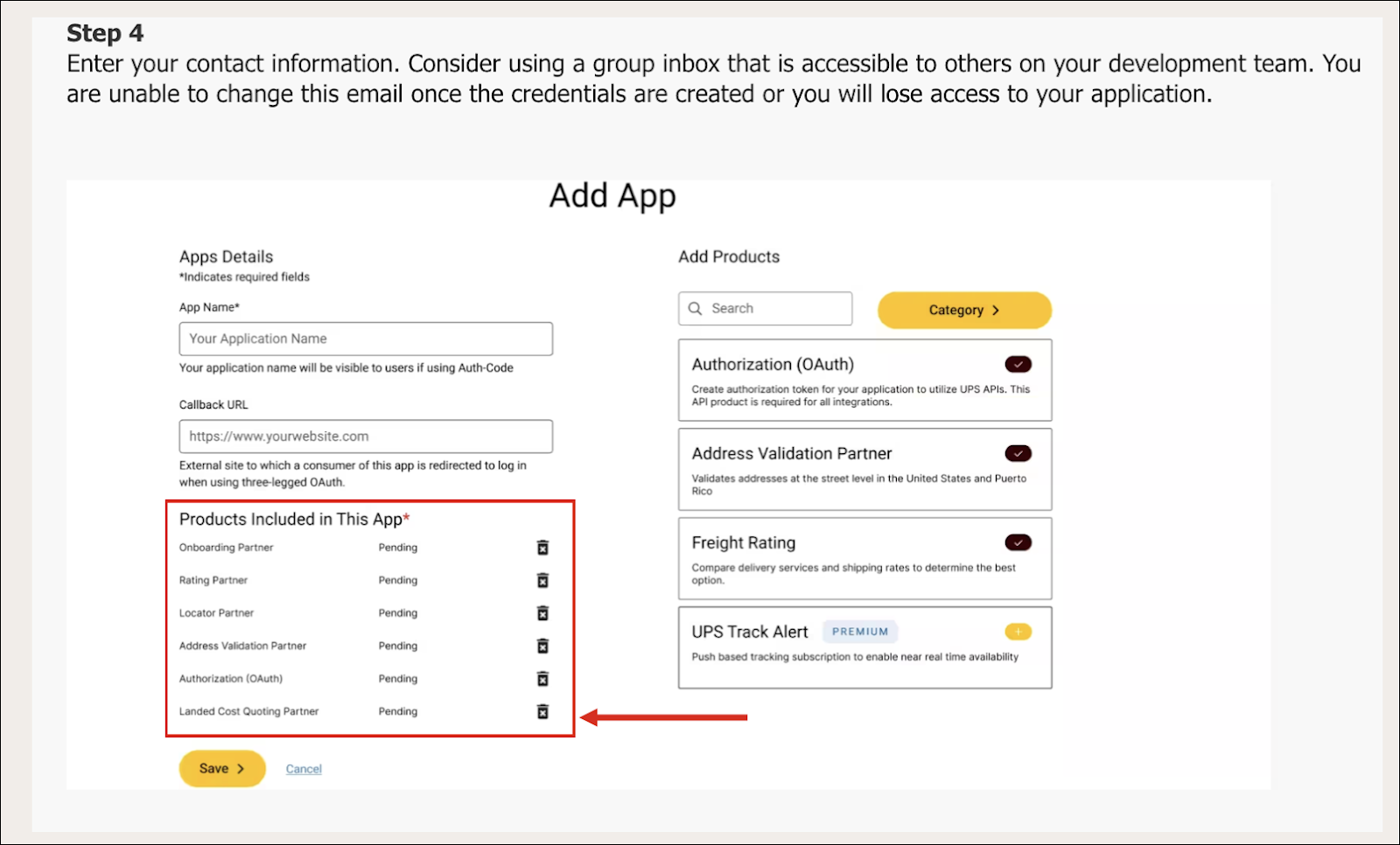
Task: Click Pending status of Rating Partner
Action: click(398, 580)
